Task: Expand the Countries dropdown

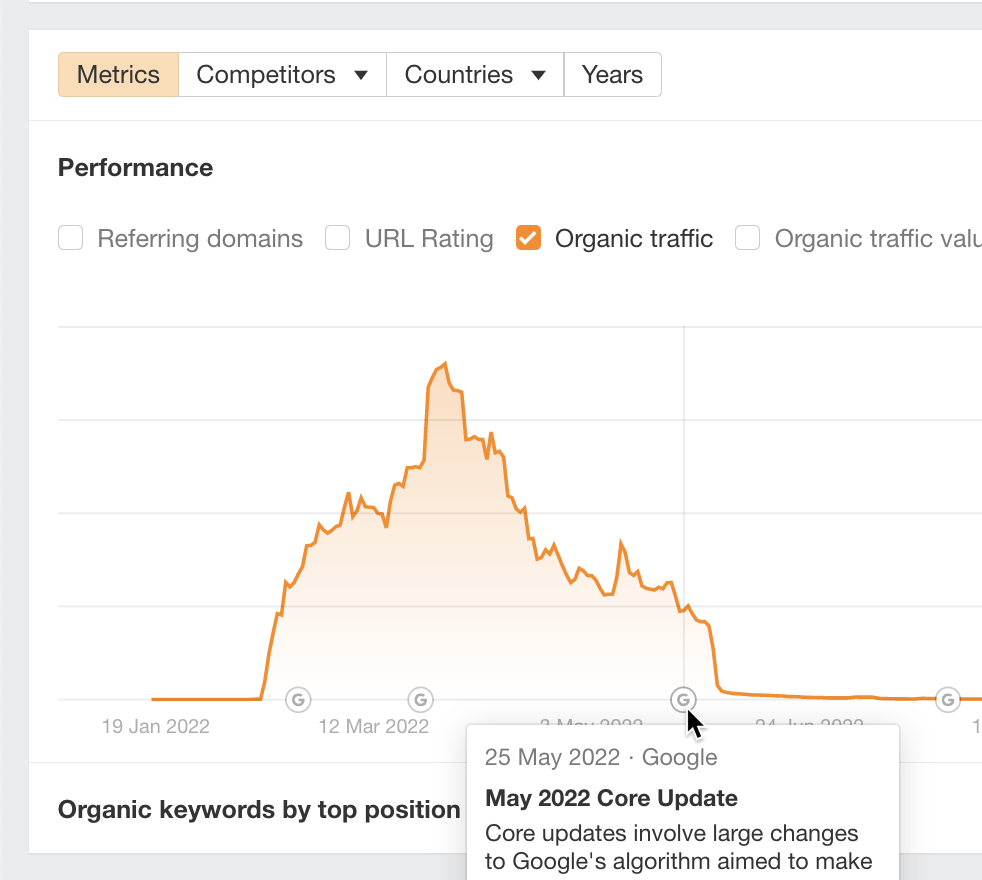Action: coord(475,75)
